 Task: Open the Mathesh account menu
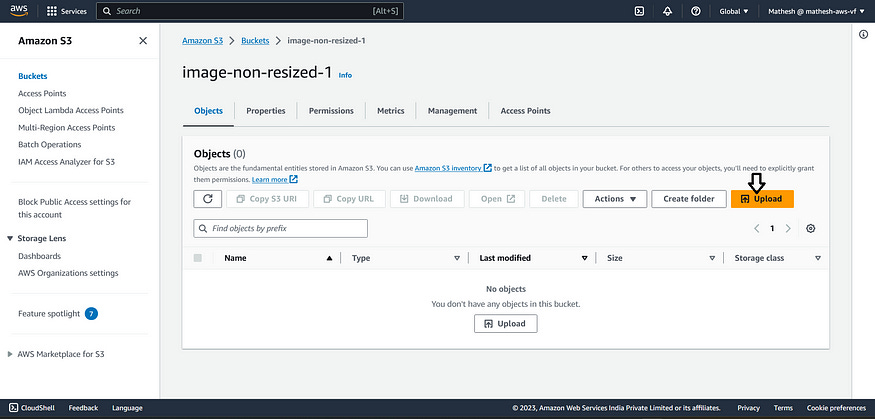[815, 11]
